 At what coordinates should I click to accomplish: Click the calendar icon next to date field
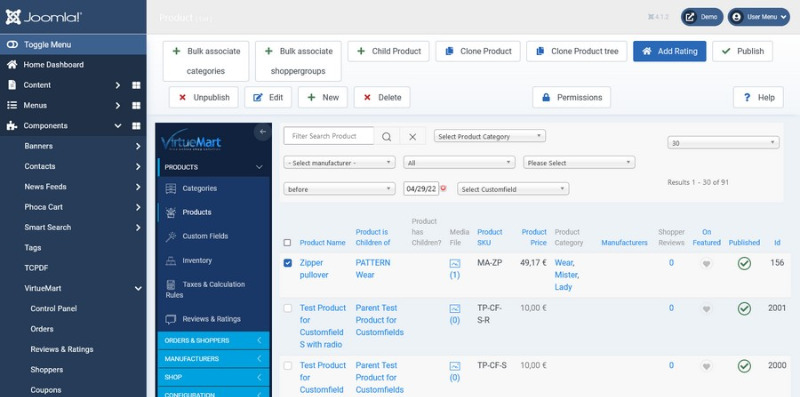click(x=443, y=188)
